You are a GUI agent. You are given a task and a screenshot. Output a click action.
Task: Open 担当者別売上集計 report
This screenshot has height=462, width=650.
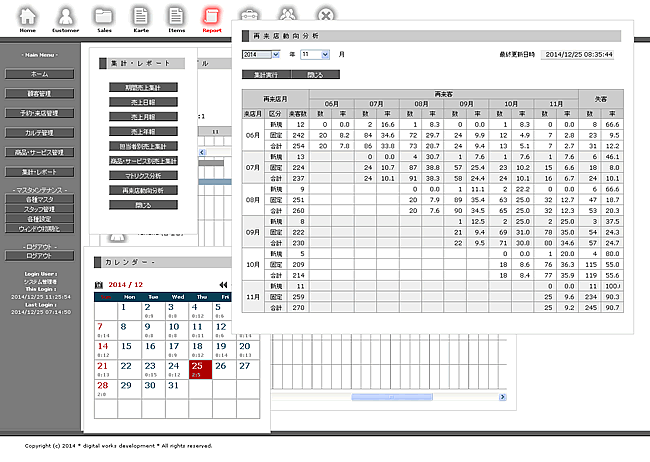pyautogui.click(x=143, y=146)
